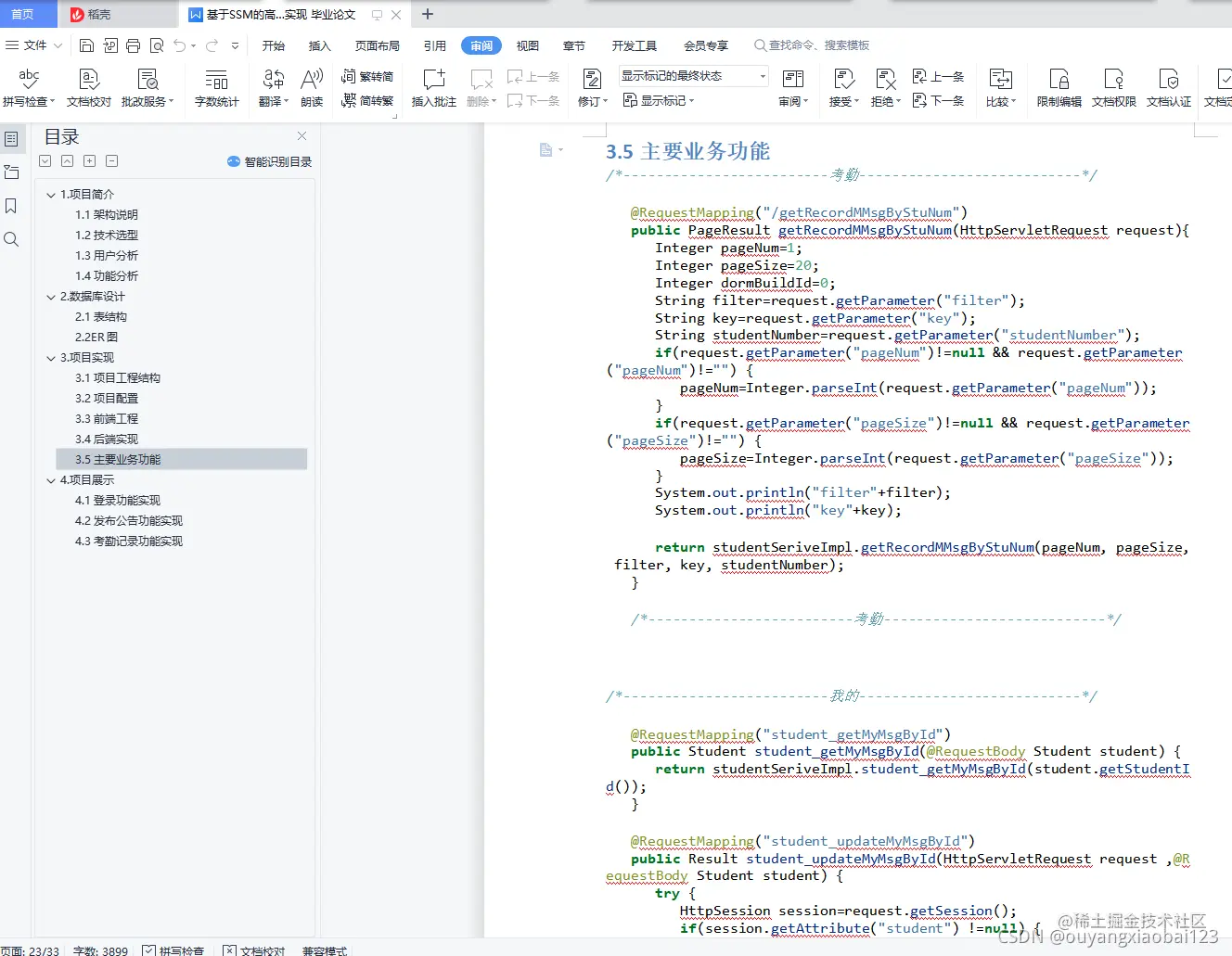Click the chapter navigation icon in left sidebar
This screenshot has height=956, width=1232.
[11, 172]
